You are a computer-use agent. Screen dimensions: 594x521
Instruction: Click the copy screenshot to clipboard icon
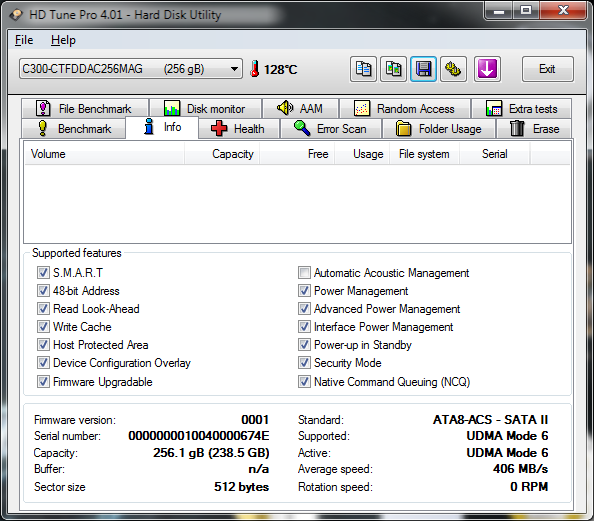pyautogui.click(x=394, y=69)
